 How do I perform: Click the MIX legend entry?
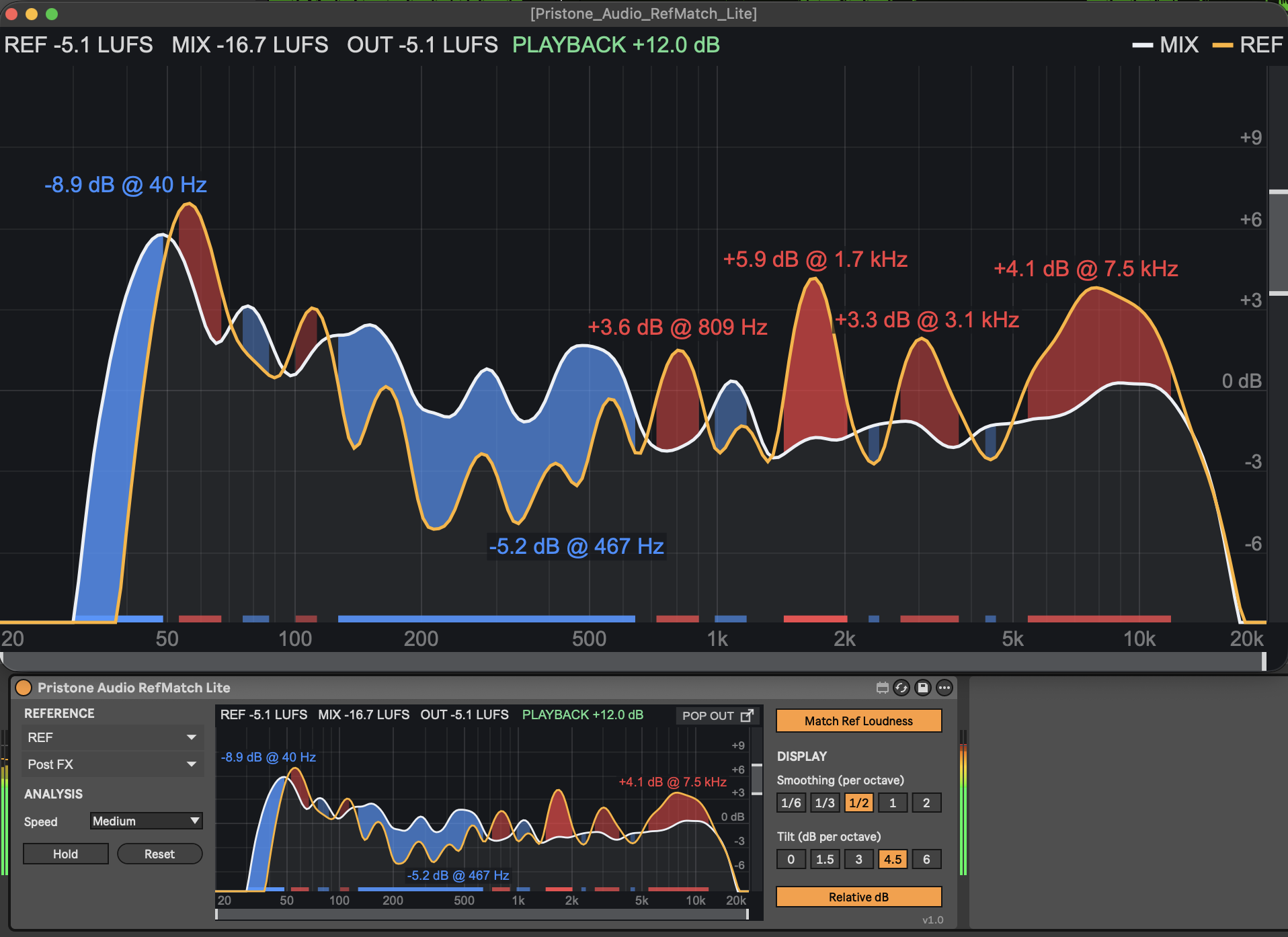click(1165, 45)
